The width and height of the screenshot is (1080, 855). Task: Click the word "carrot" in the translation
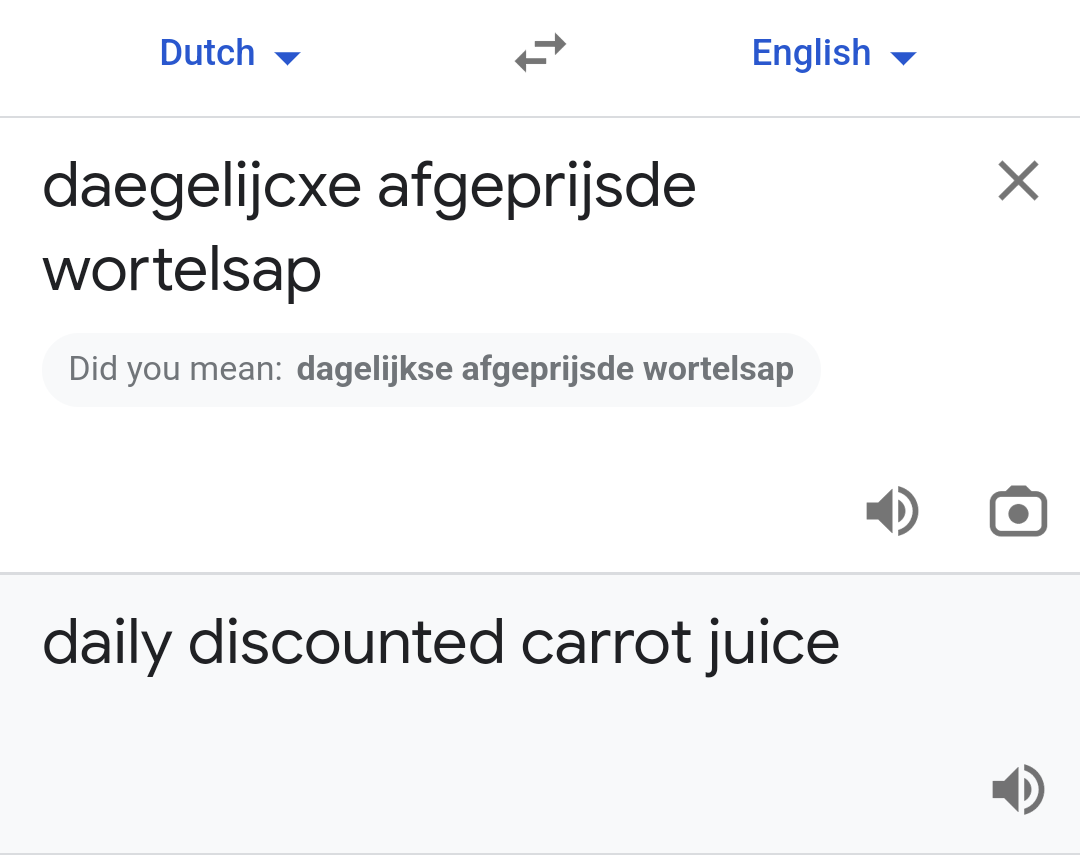click(x=607, y=643)
